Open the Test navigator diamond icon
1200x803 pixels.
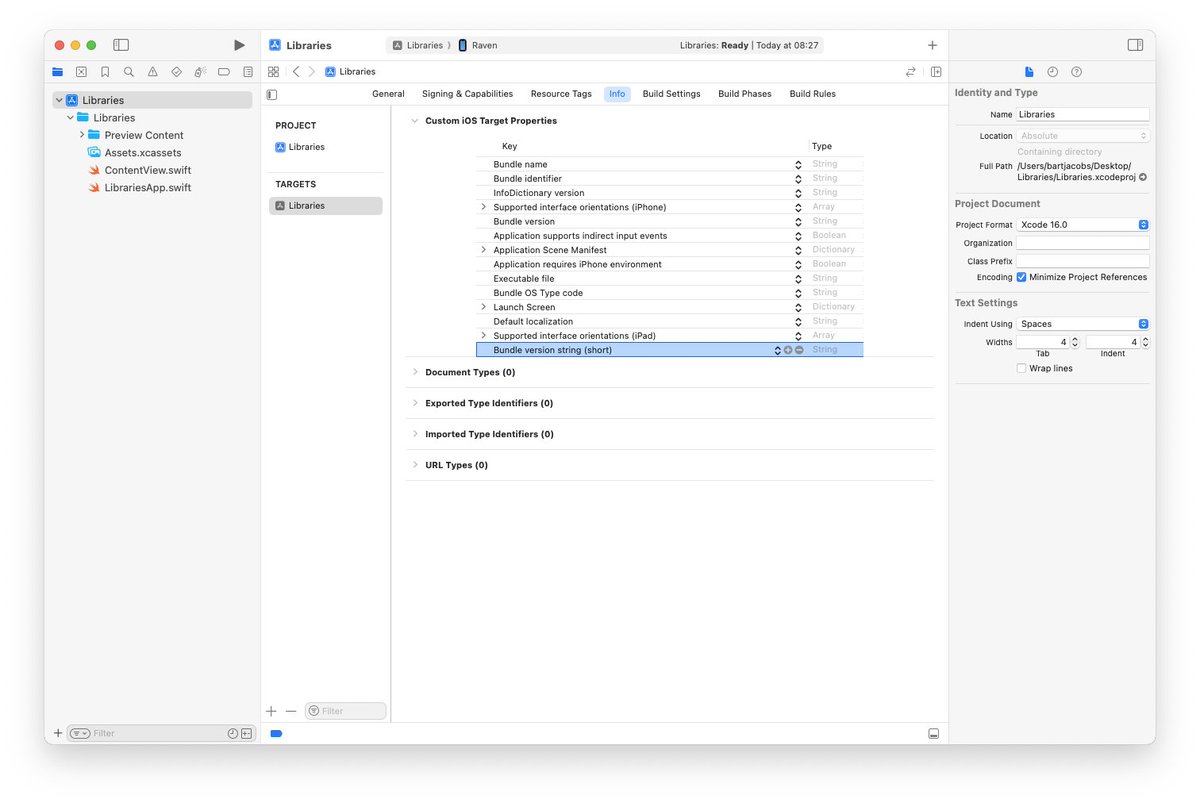click(176, 72)
